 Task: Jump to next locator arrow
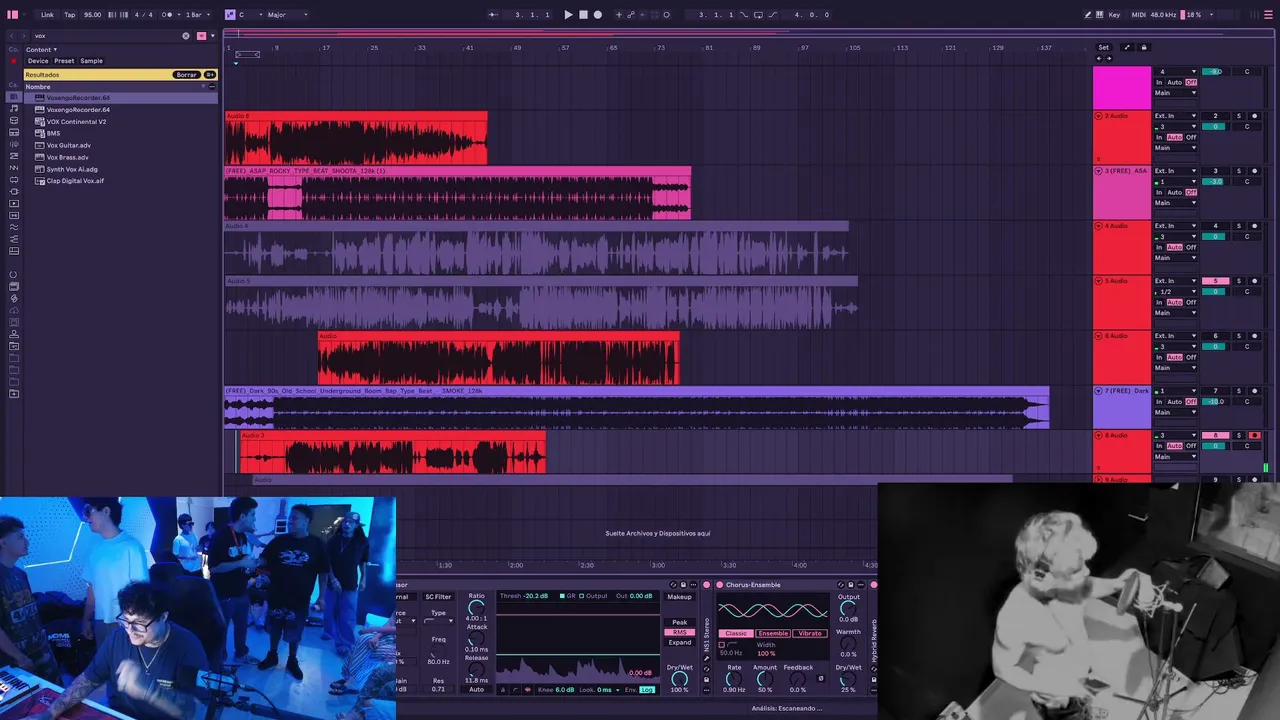pyautogui.click(x=1108, y=58)
